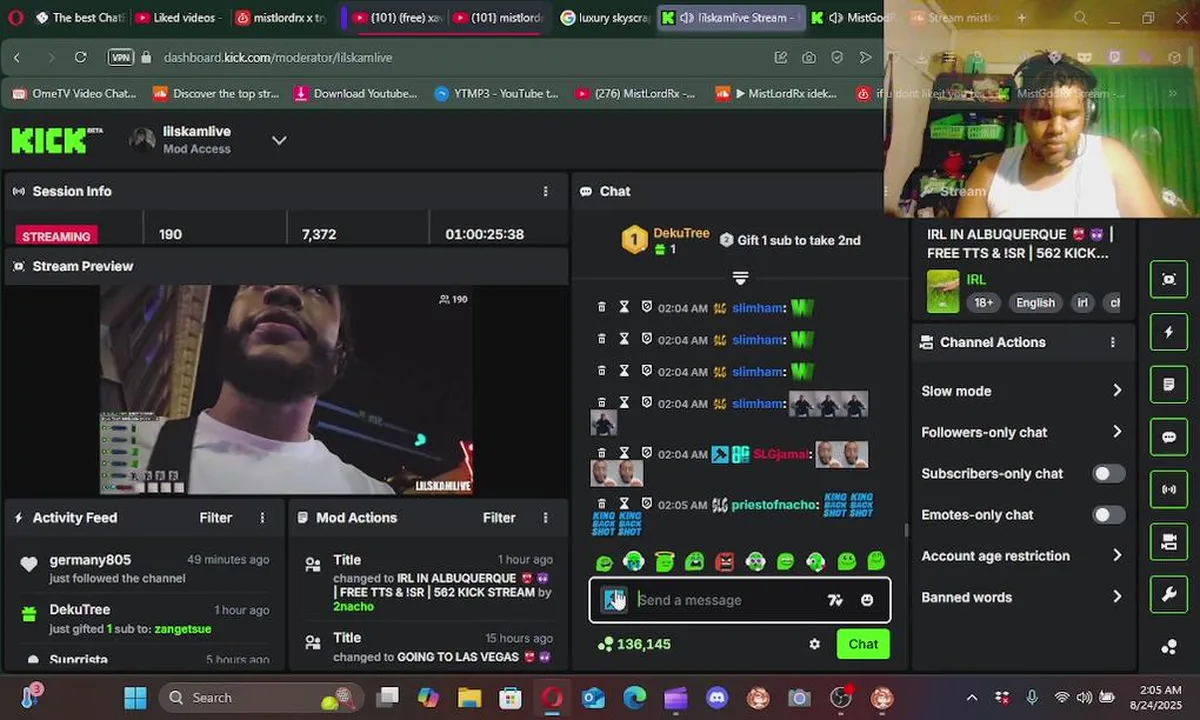Viewport: 1200px width, 720px height.
Task: Switch to the Liked videos browser tab
Action: [x=177, y=18]
